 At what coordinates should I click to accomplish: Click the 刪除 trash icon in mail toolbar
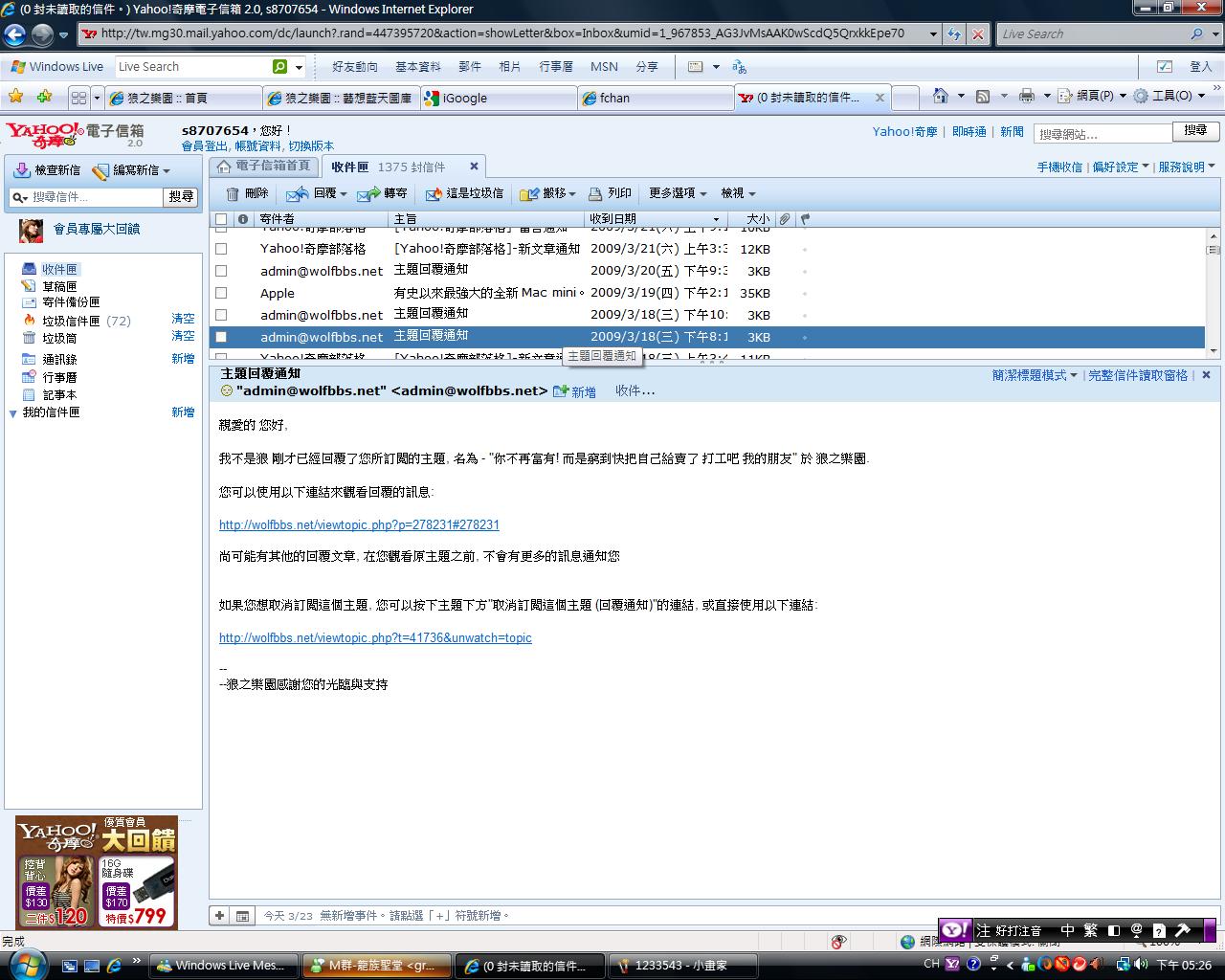click(x=233, y=193)
